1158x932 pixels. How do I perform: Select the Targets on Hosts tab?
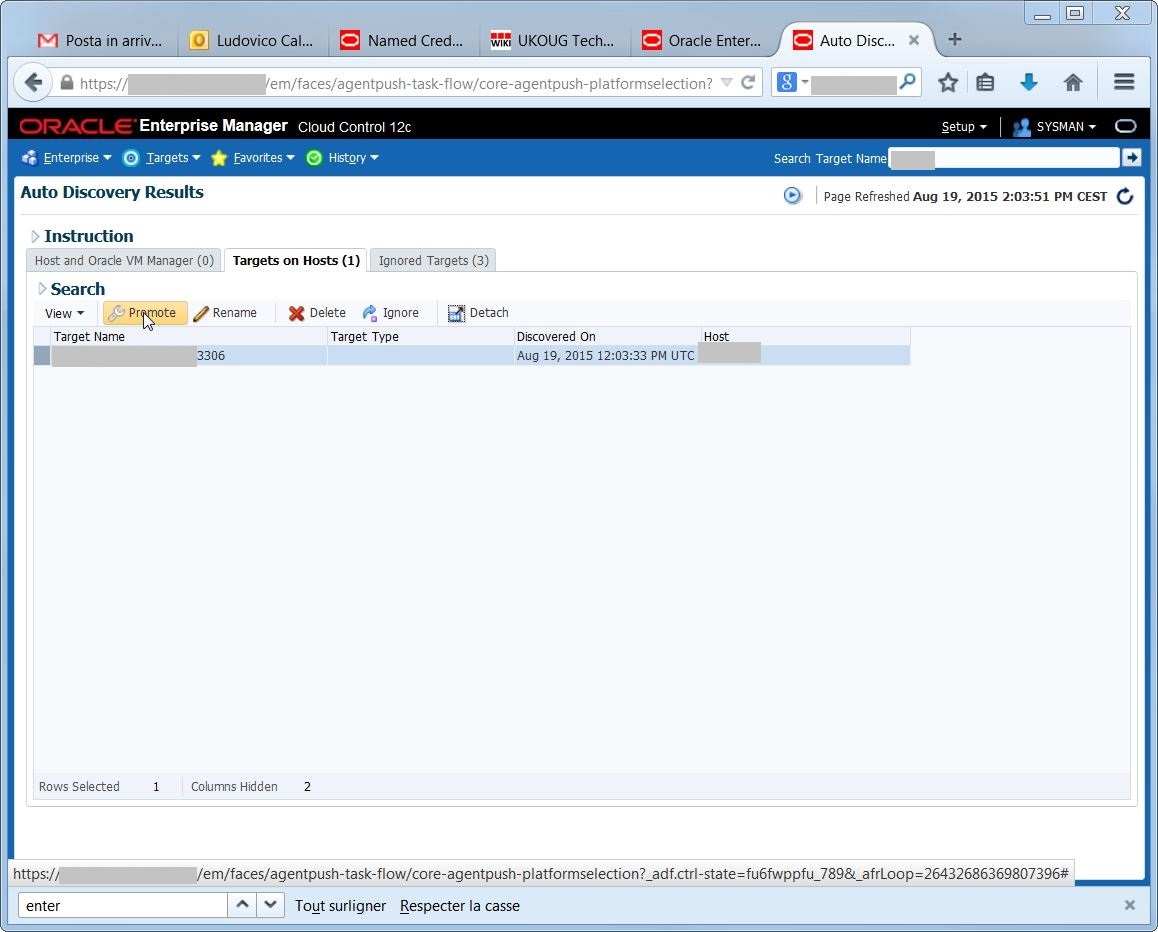296,260
